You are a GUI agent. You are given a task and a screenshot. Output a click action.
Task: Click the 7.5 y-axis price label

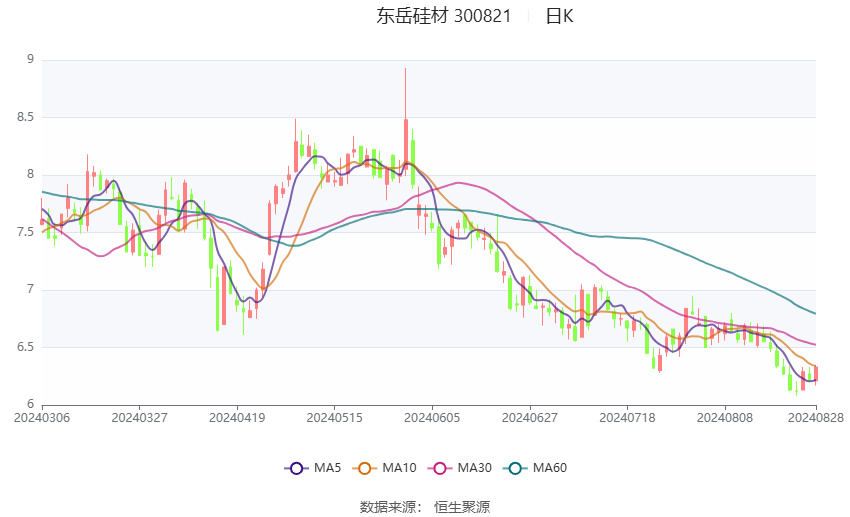[25, 232]
